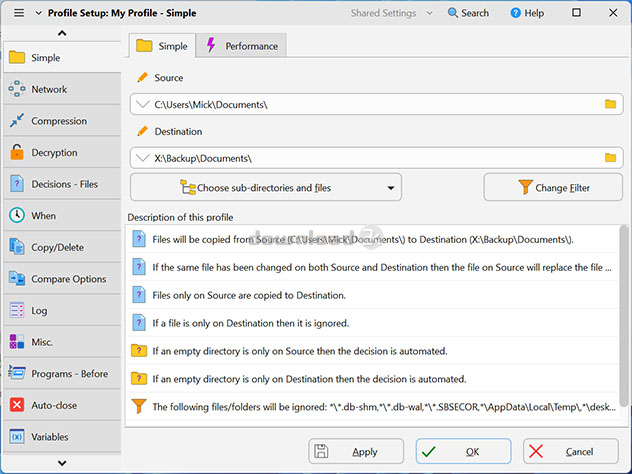Click the Change Filter button

(553, 187)
